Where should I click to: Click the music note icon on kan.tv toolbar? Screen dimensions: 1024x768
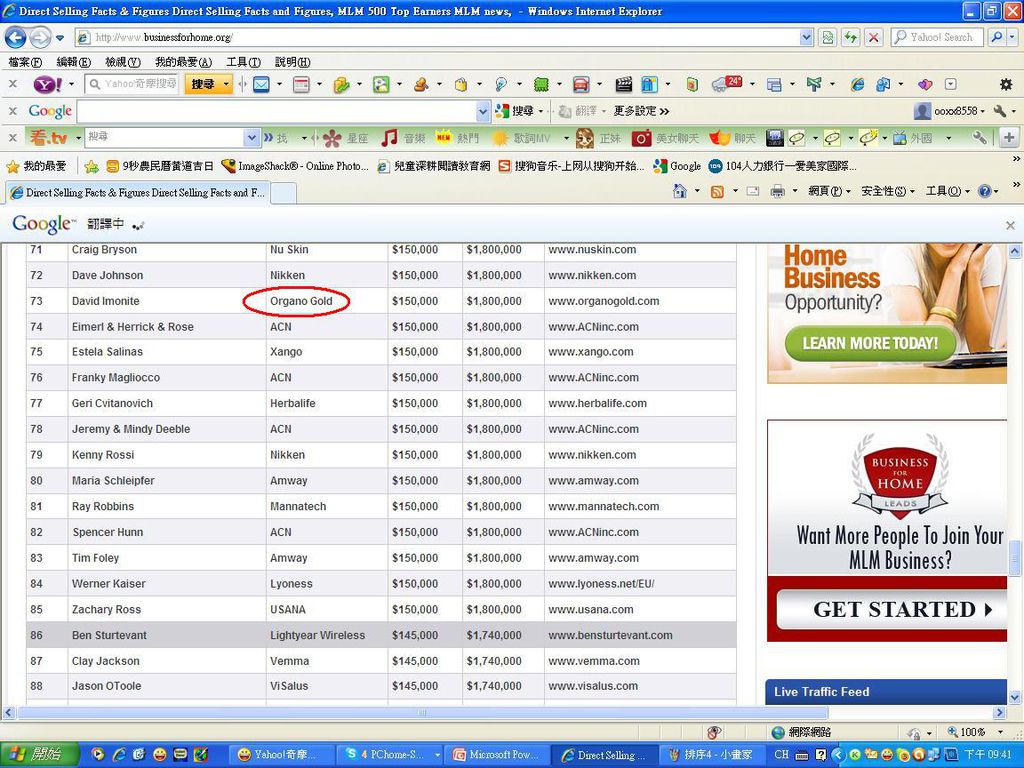[x=389, y=138]
